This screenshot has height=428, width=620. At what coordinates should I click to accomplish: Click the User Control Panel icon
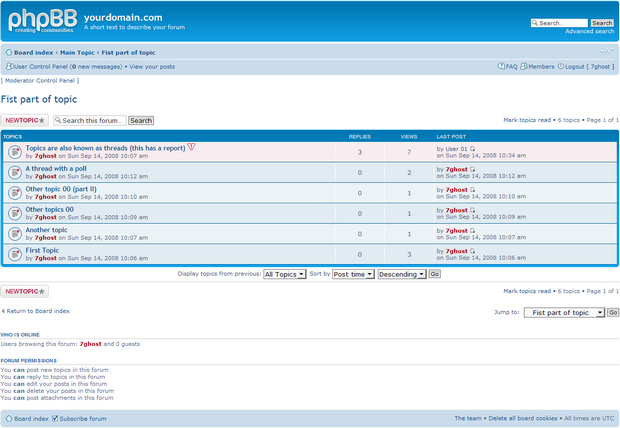click(9, 66)
